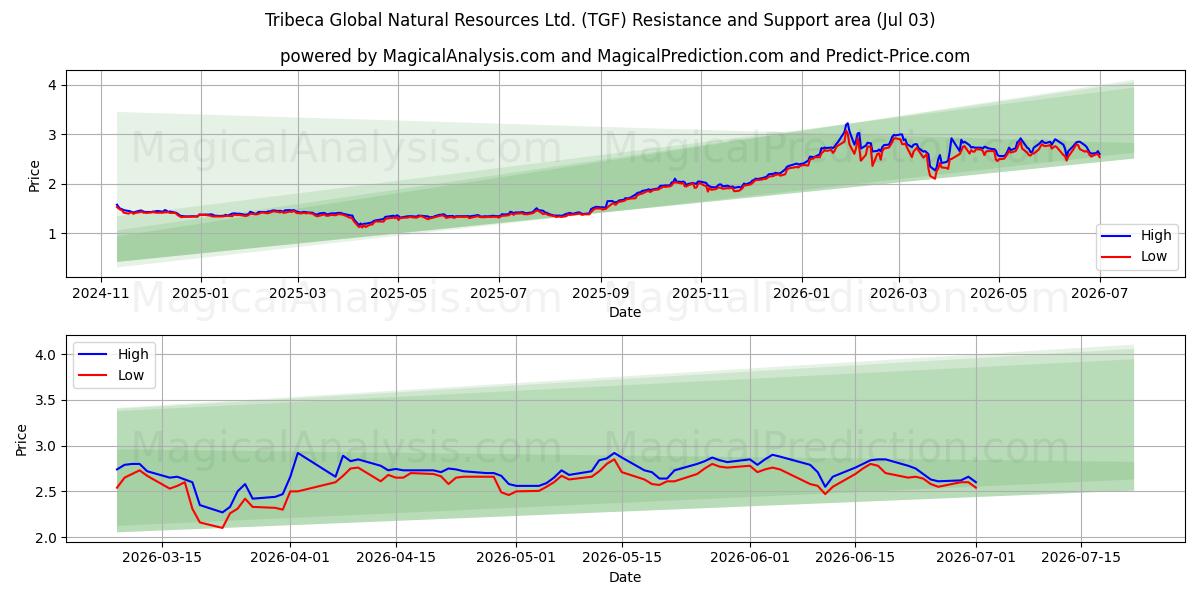Click the bottom chart '2026-05-15' date label
The image size is (1200, 600).
tap(623, 559)
